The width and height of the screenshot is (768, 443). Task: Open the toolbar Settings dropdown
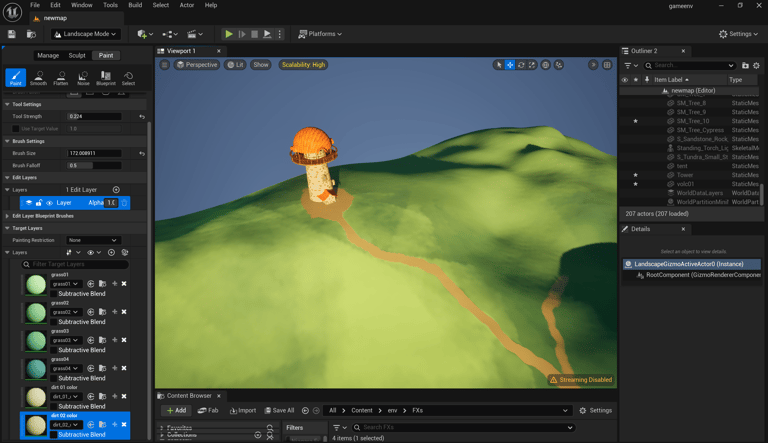tap(739, 34)
